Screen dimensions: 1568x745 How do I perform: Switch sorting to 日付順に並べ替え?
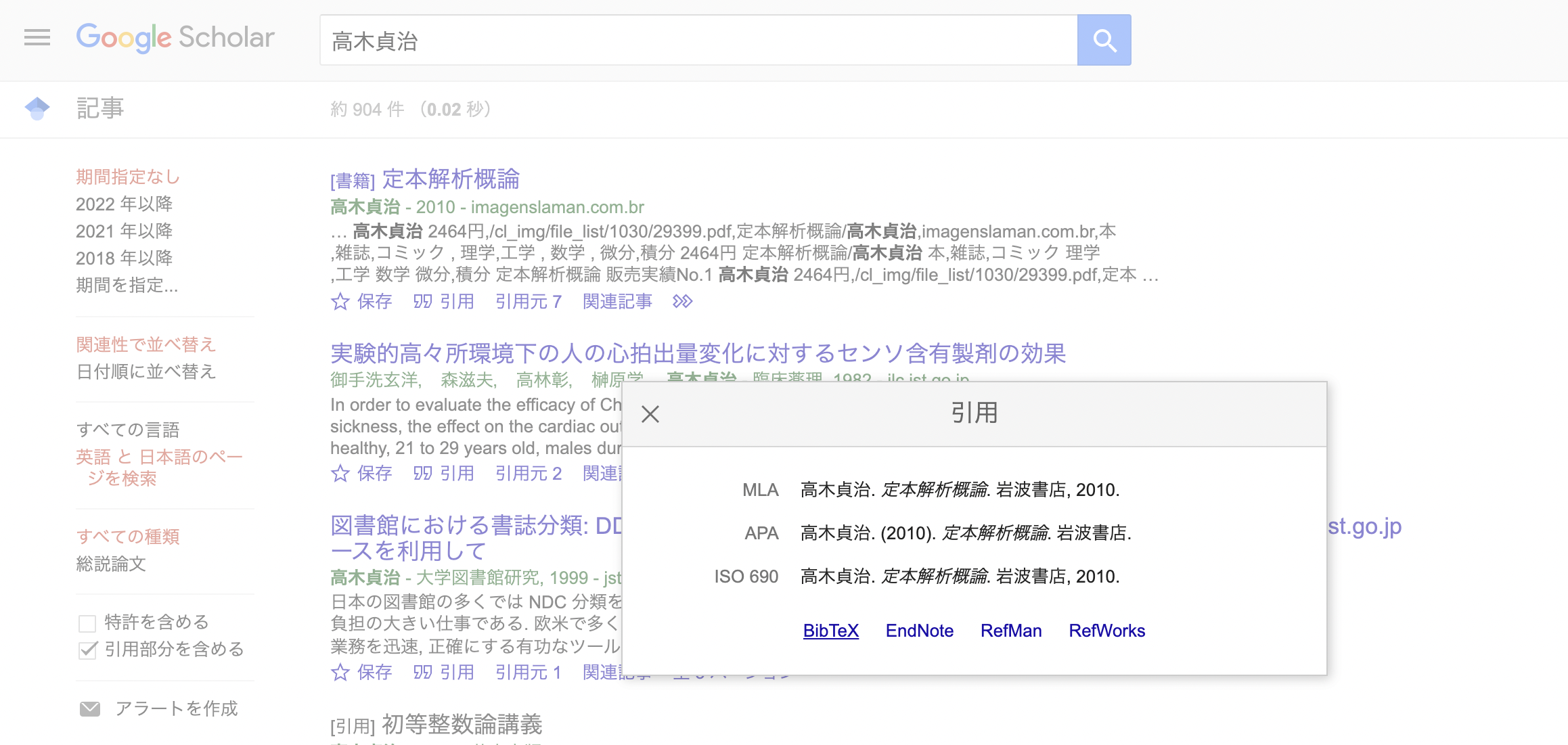[x=145, y=372]
